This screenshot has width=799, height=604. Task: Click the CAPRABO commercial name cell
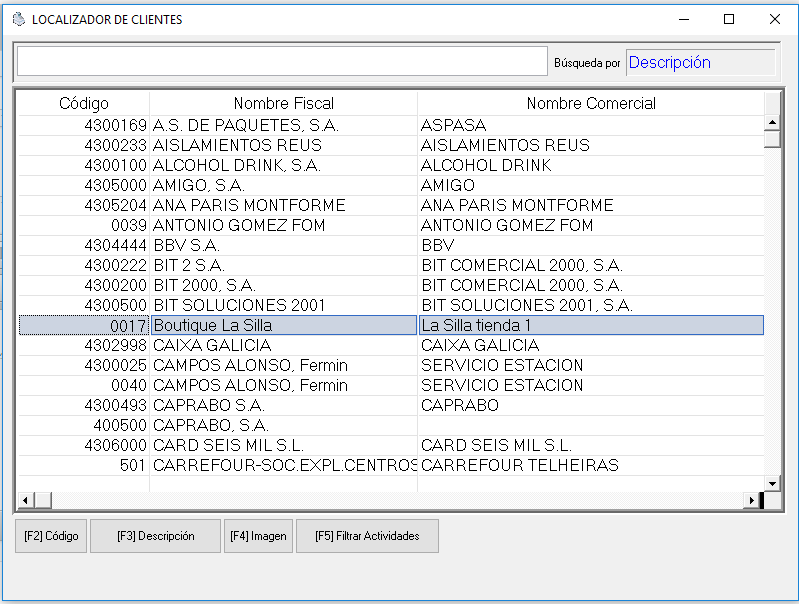[591, 405]
